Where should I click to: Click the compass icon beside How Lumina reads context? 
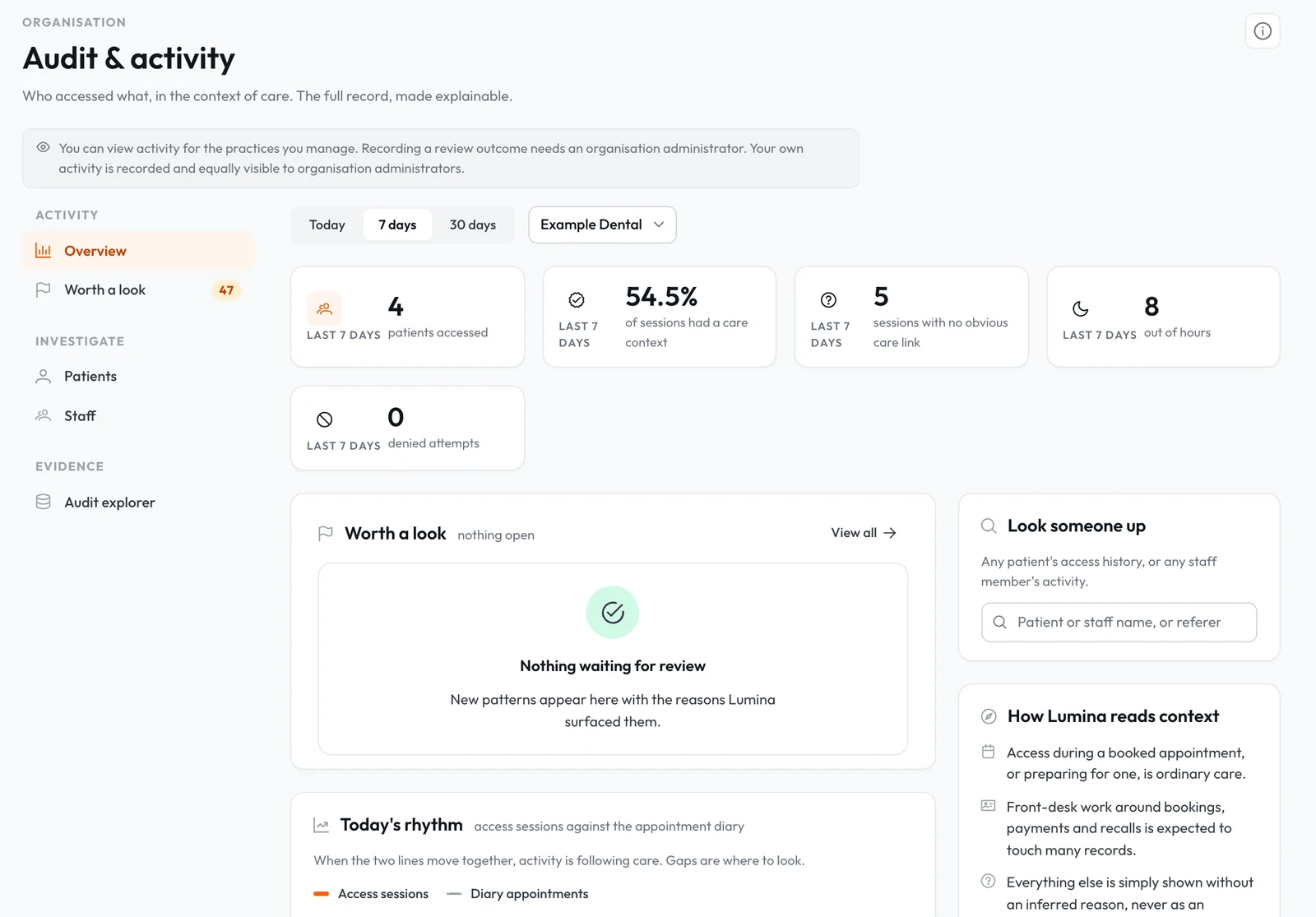tap(989, 716)
